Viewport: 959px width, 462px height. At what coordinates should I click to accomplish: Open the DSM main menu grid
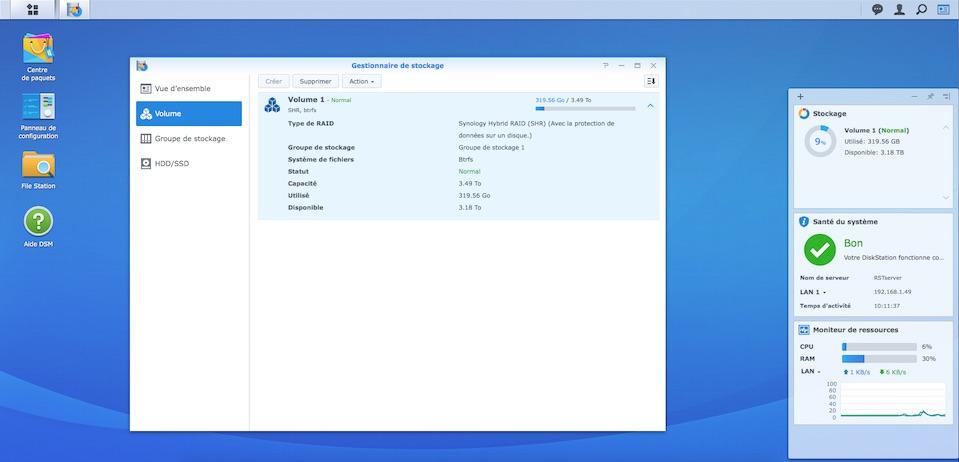33,10
